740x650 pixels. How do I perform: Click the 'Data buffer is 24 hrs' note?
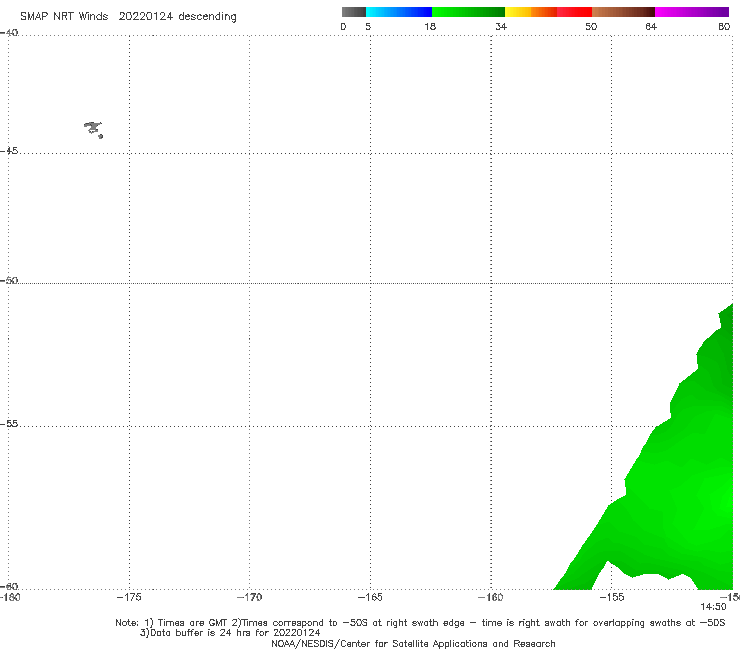(x=230, y=633)
